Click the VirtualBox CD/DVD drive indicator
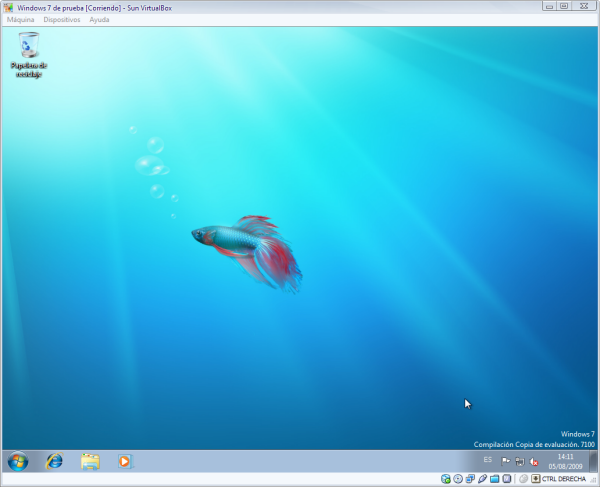Screen dimensions: 600x487 point(458,479)
